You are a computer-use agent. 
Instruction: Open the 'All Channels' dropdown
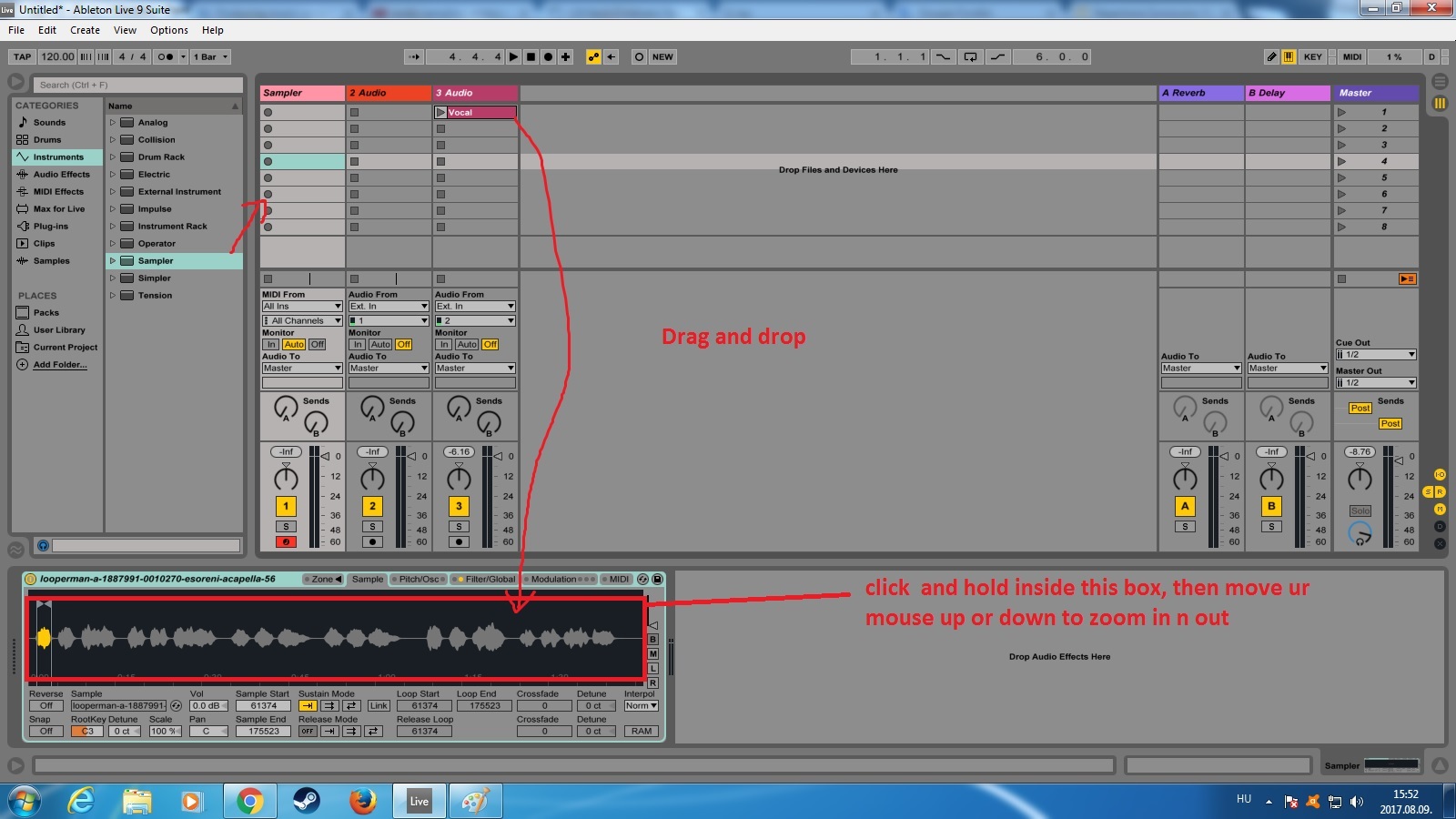302,321
